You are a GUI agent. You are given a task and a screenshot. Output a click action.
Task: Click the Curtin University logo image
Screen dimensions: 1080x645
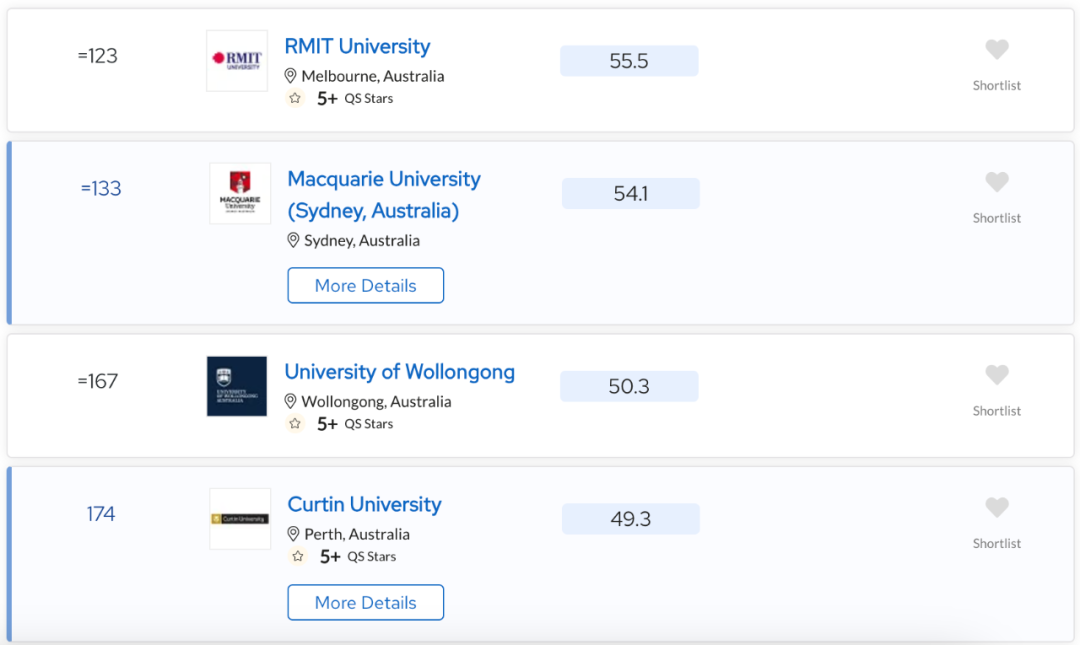click(x=240, y=519)
